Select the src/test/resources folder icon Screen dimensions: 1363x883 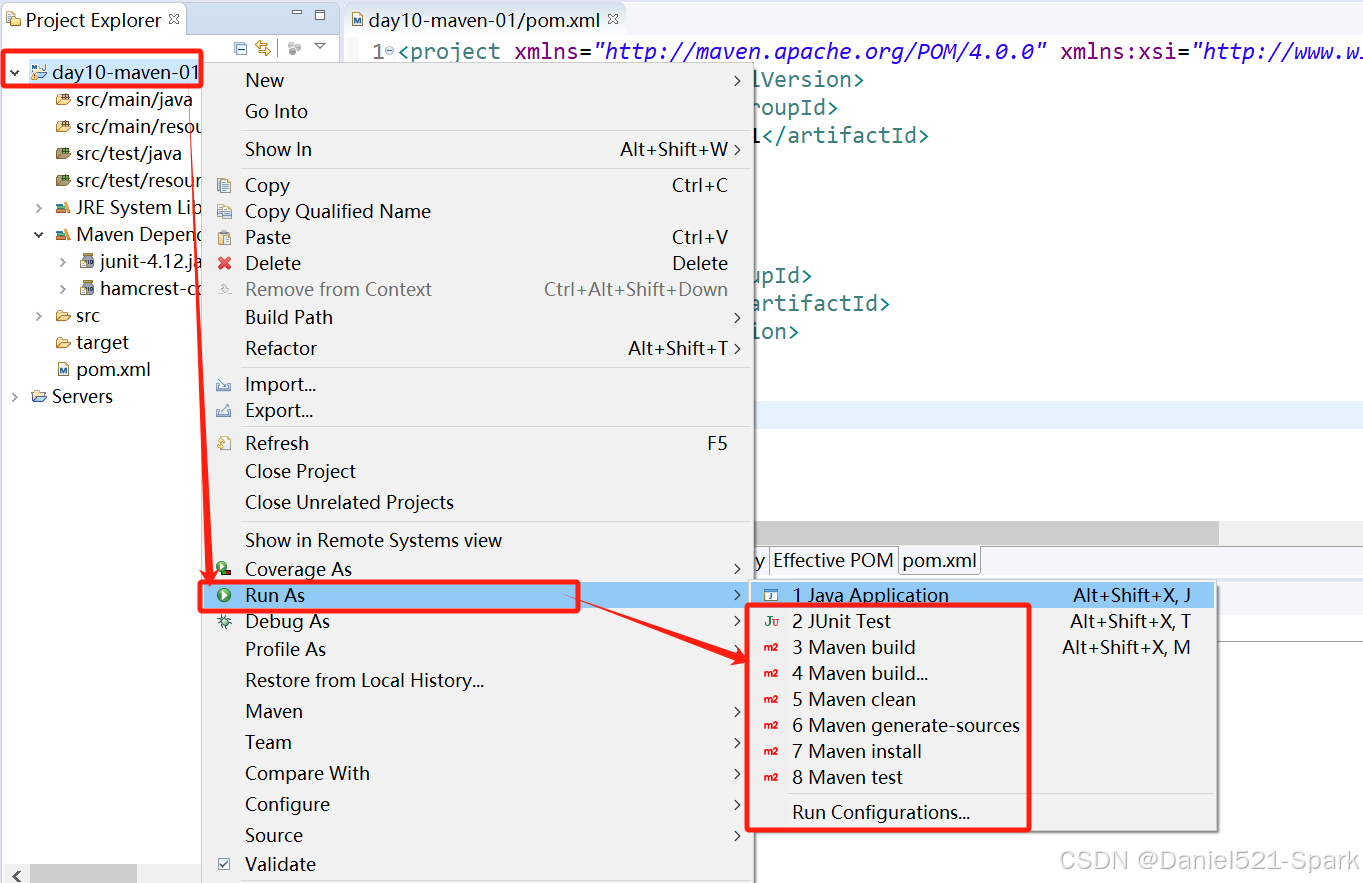coord(63,181)
